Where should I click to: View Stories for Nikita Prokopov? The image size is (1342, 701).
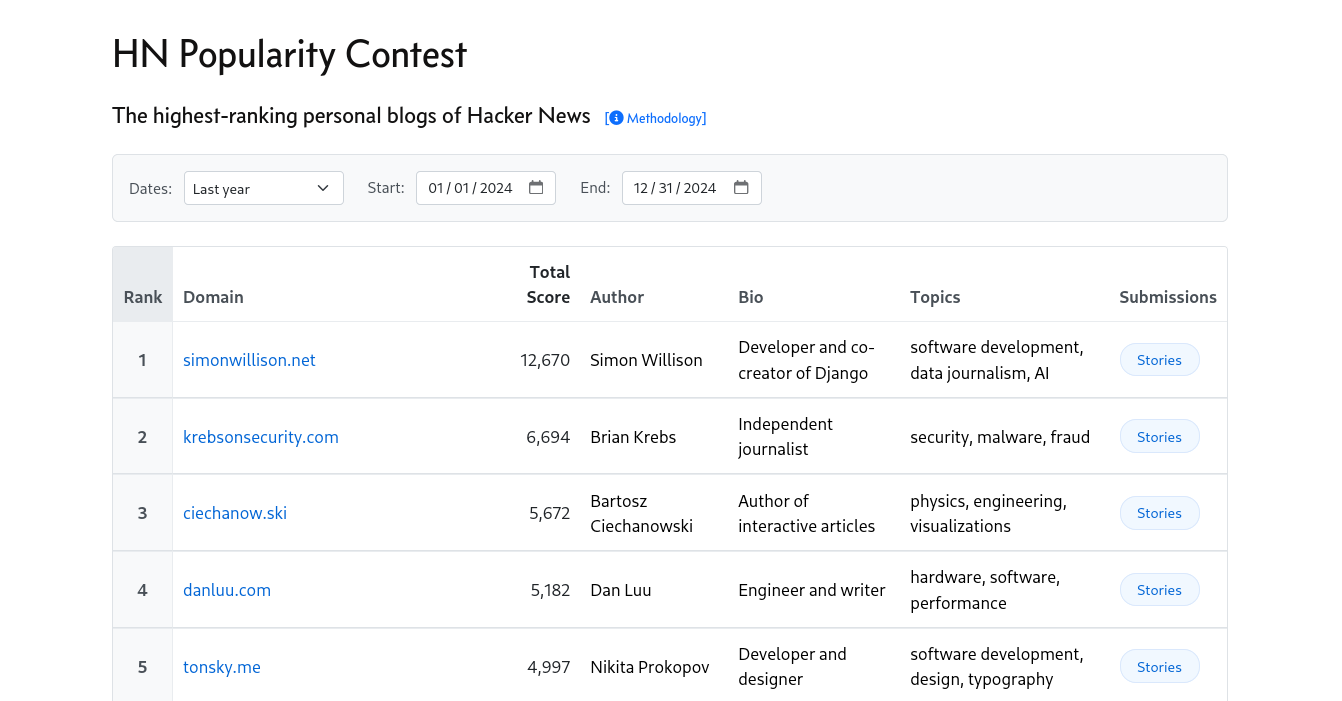[1159, 667]
